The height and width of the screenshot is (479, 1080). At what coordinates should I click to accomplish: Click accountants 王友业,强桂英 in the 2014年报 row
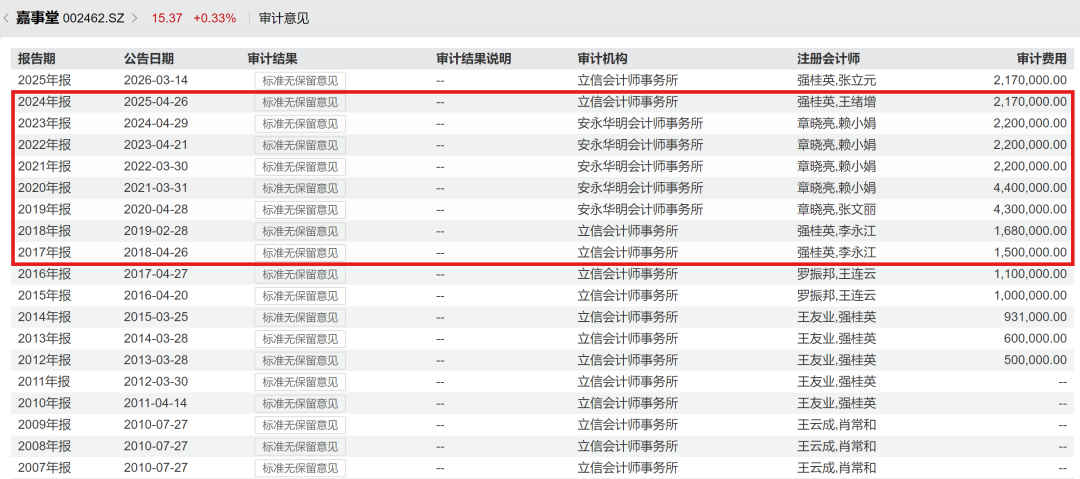836,317
